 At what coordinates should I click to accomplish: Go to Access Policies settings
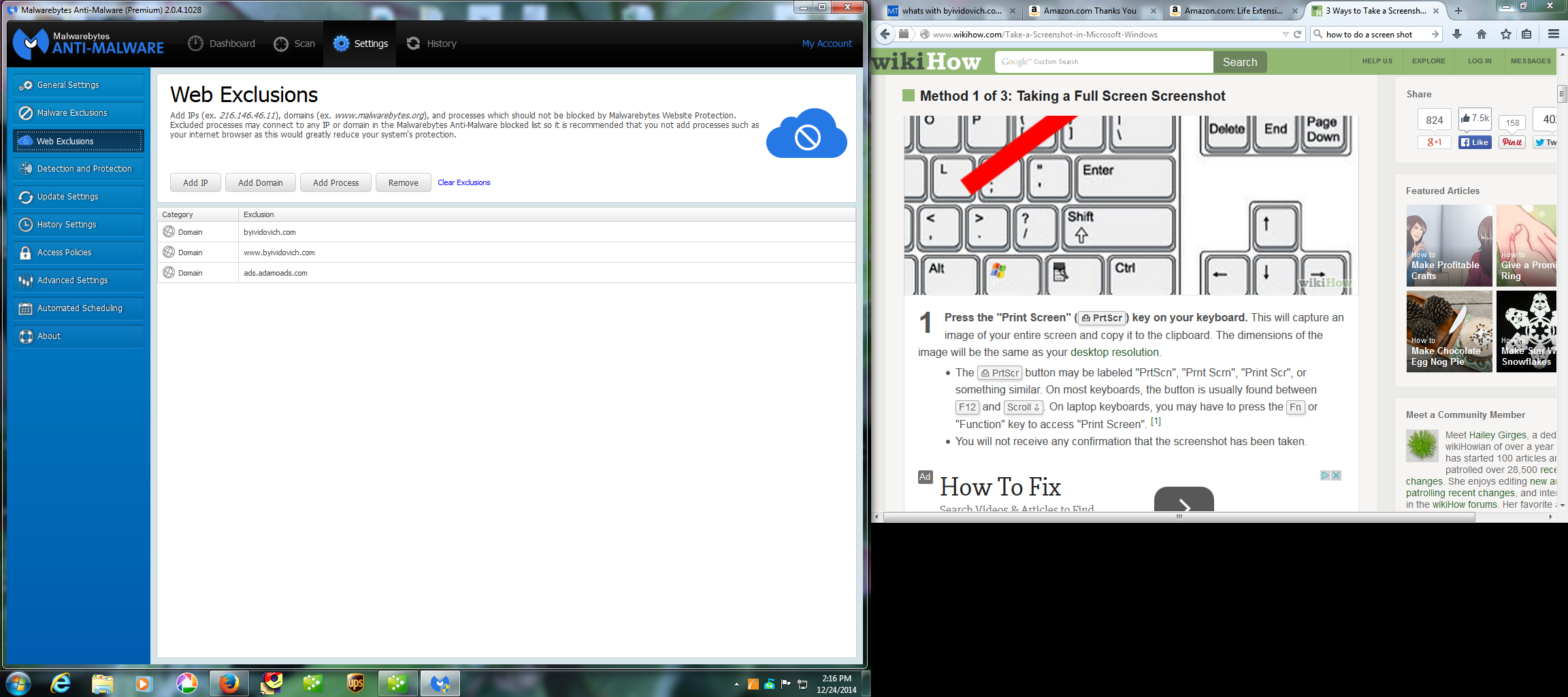pos(78,253)
